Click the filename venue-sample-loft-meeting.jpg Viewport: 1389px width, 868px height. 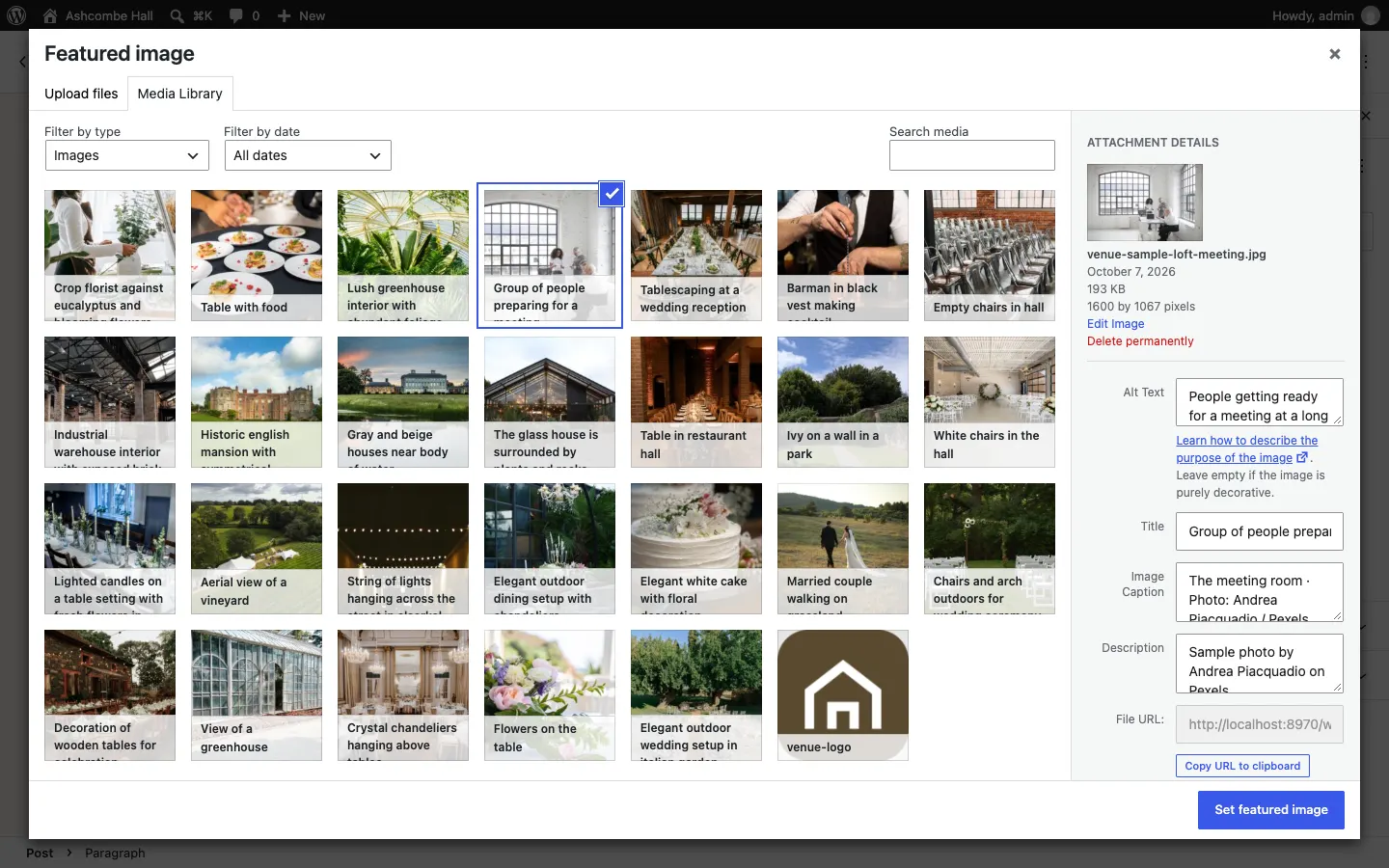[x=1177, y=255]
